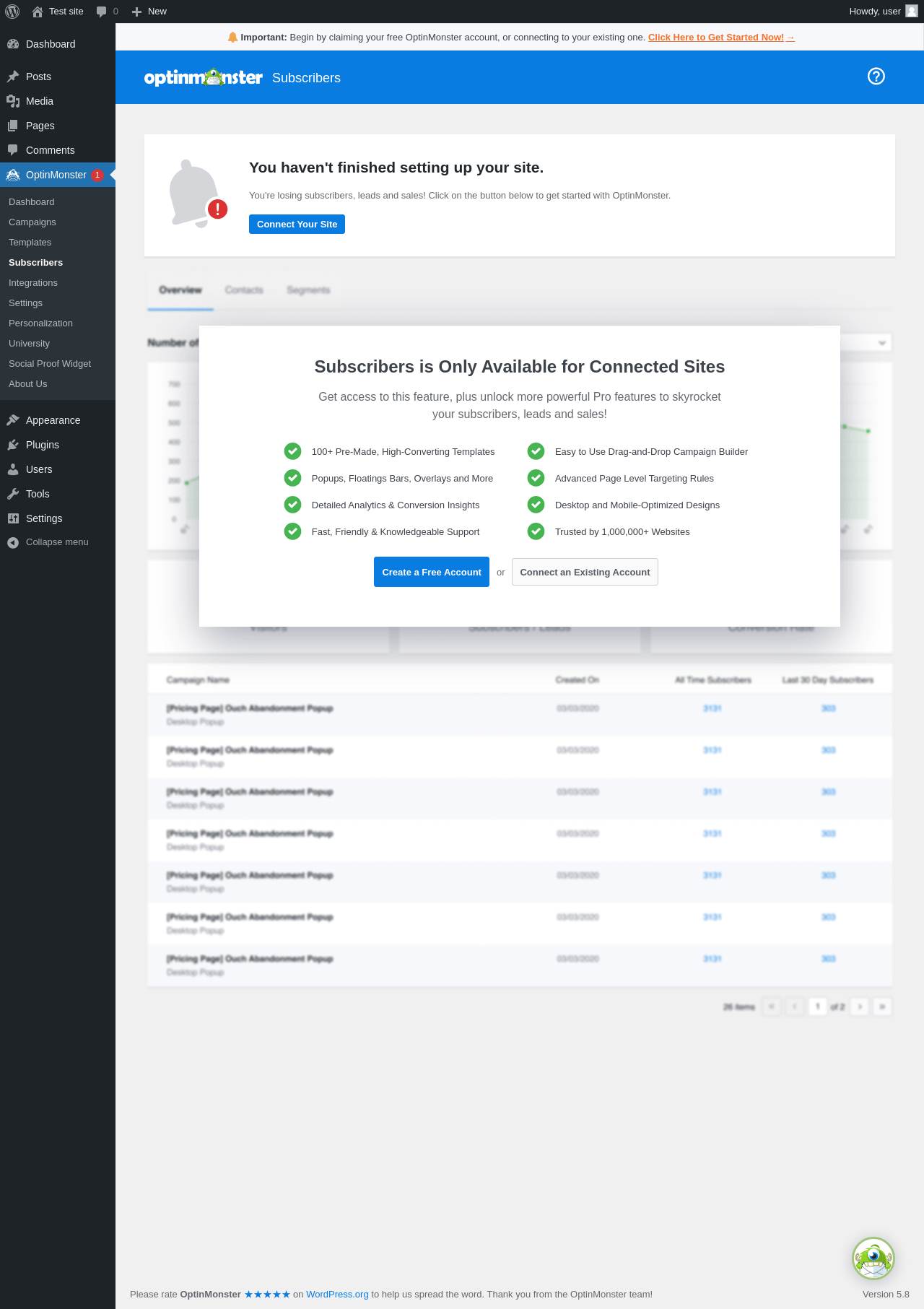This screenshot has height=1309, width=924.
Task: Click Last 30 Day Subscribers column header
Action: click(828, 680)
